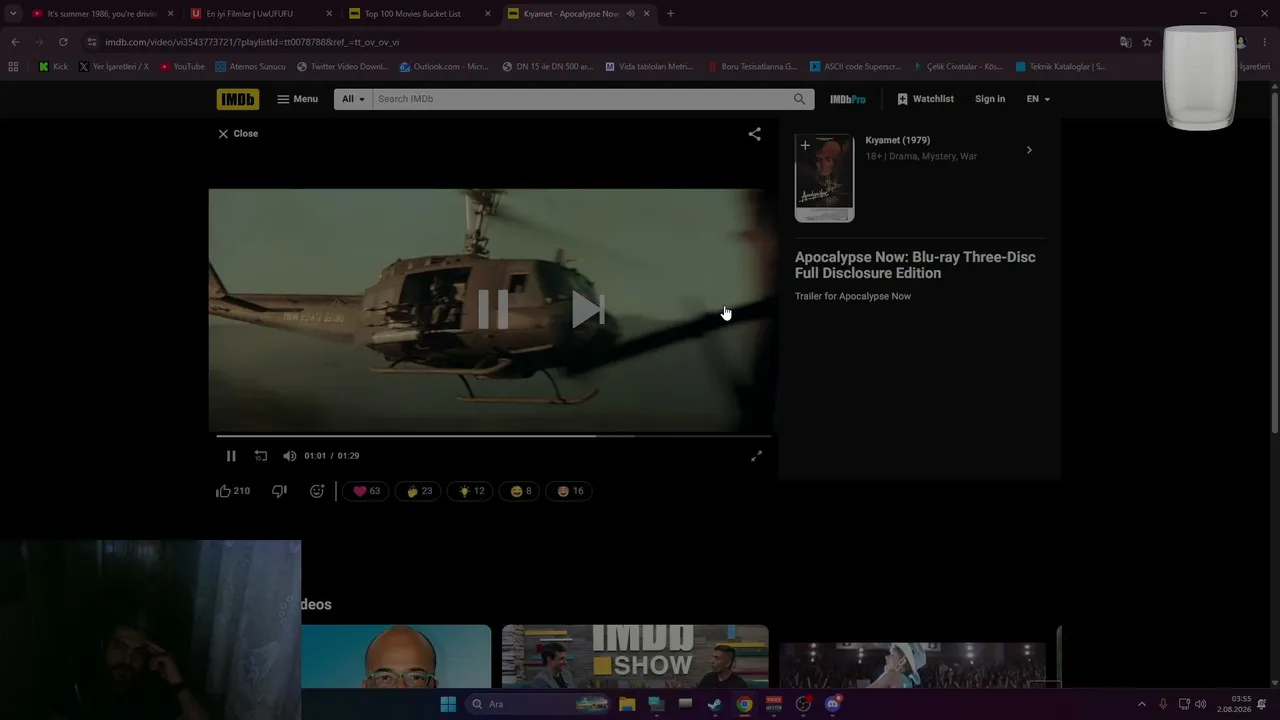Open Discord from the taskbar
Screen dimensions: 1280x720
pyautogui.click(x=833, y=704)
